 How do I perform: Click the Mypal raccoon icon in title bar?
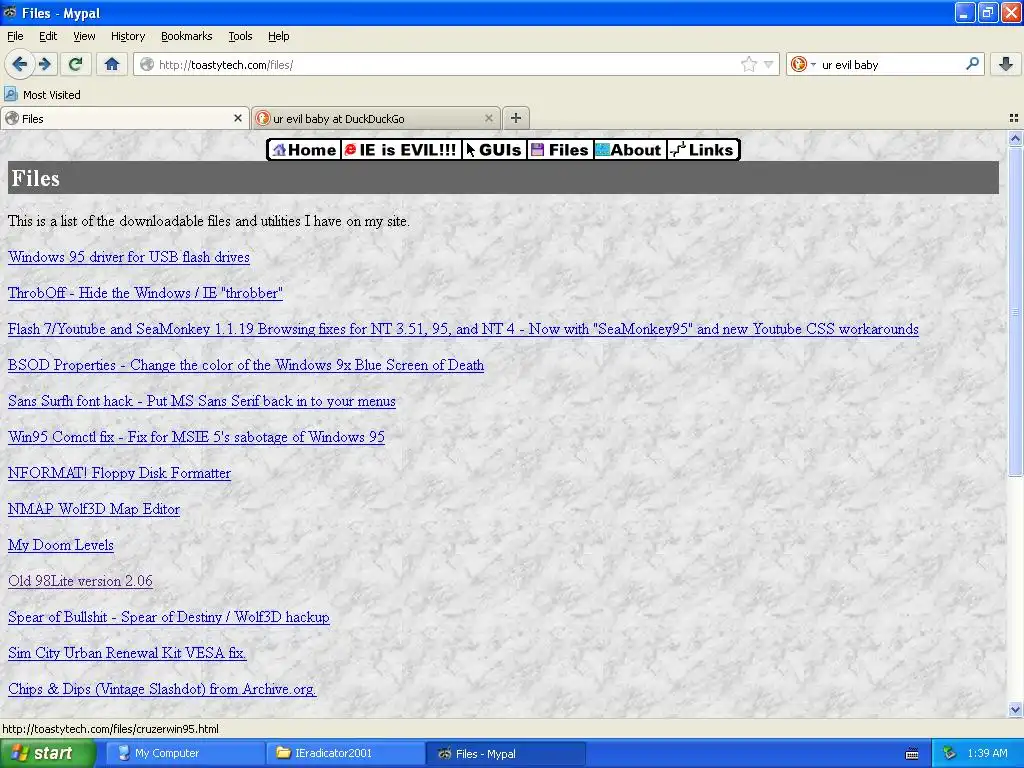tap(10, 12)
